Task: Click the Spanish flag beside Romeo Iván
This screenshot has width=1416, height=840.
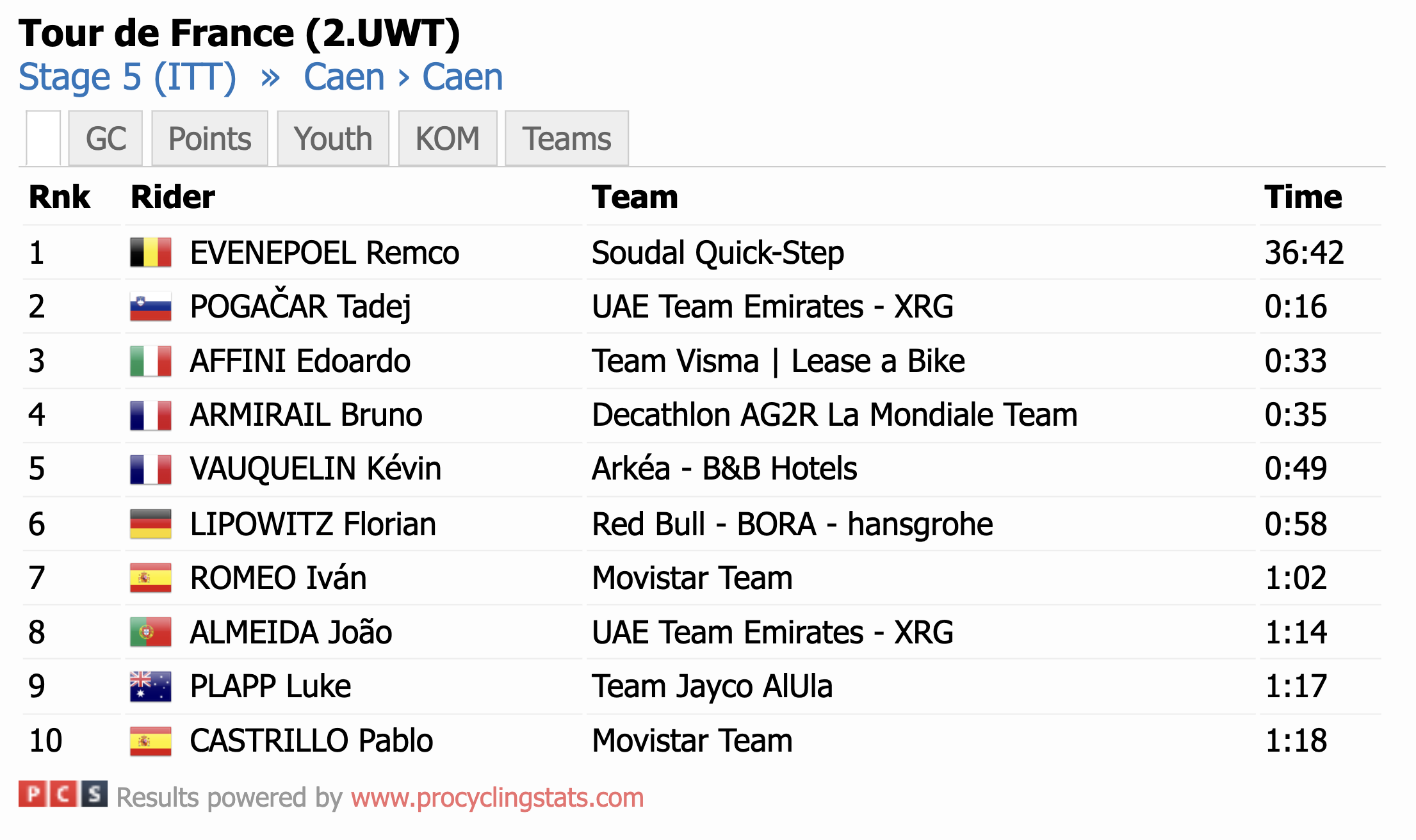Action: 151,577
